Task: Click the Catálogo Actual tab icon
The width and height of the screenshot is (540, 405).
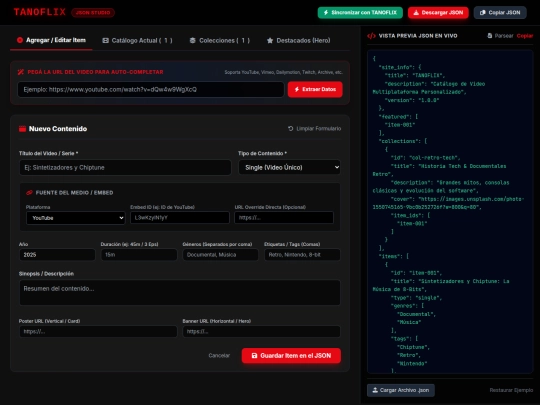Action: tap(105, 41)
